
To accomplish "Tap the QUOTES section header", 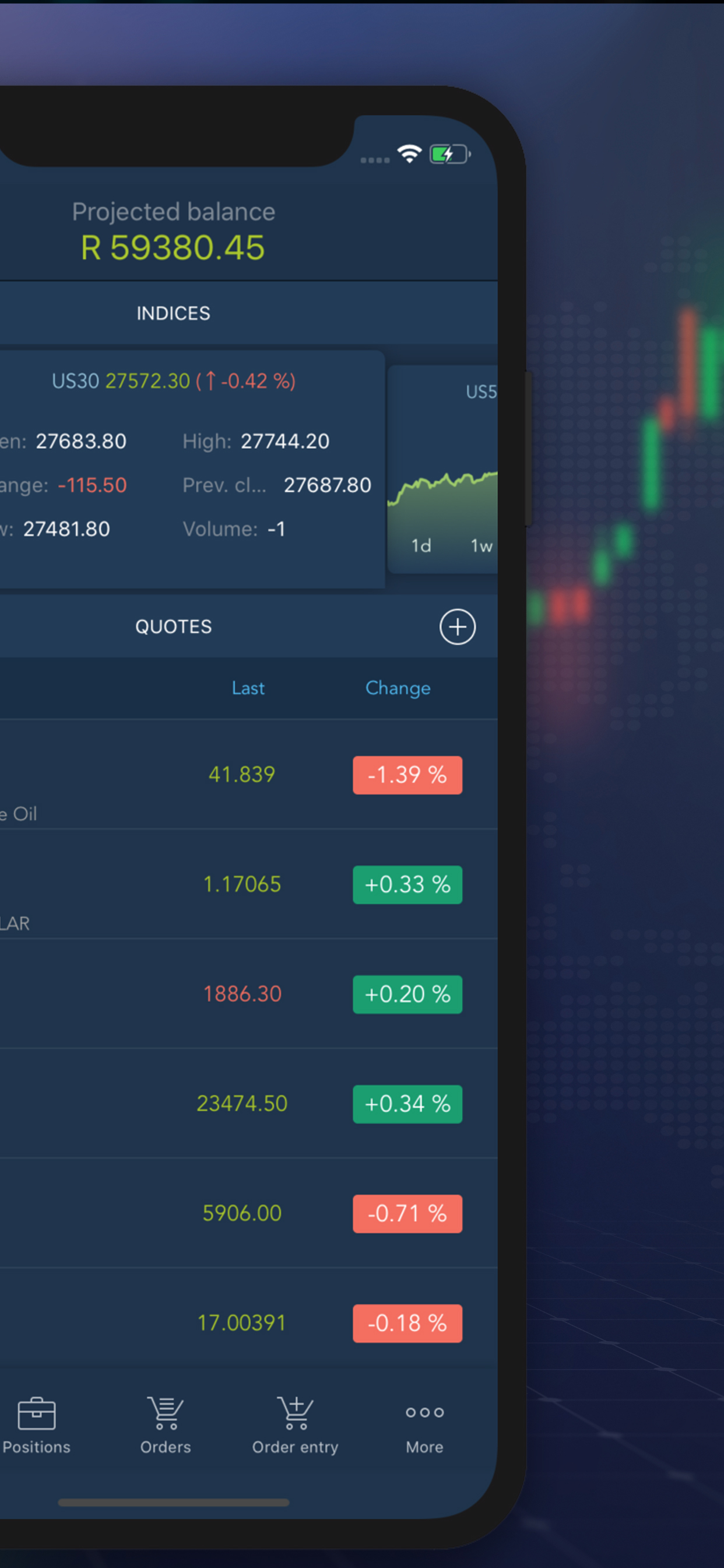I will click(173, 626).
